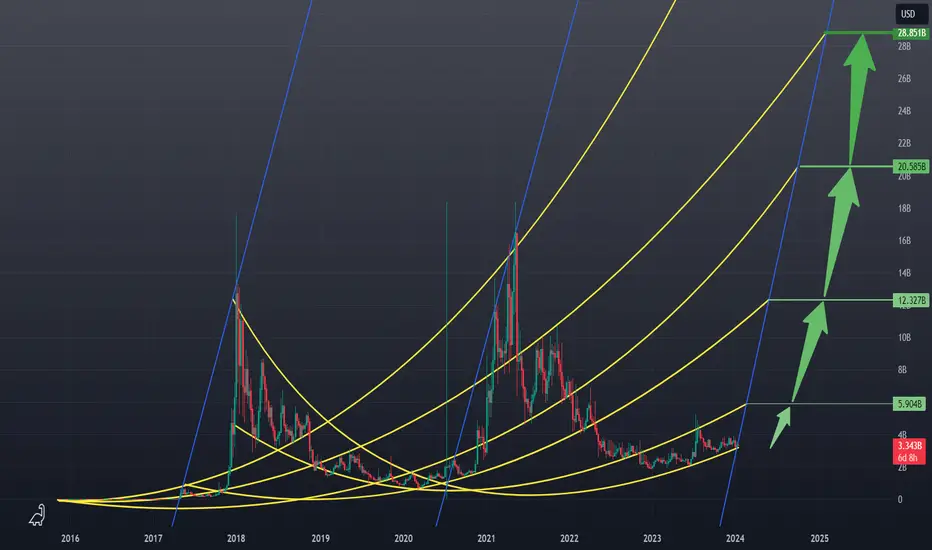Click the 8B price axis label
Viewport: 932px width, 550px height.
tap(902, 370)
